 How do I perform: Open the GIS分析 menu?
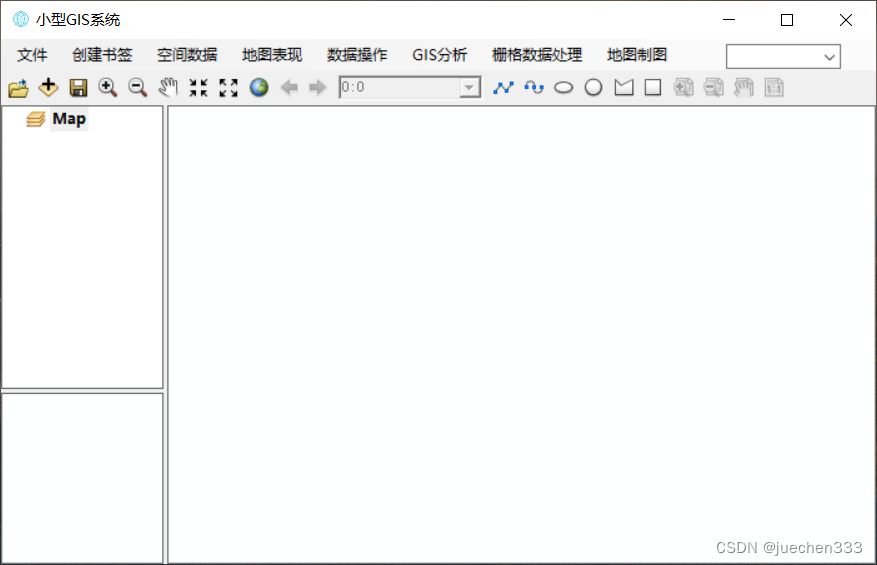pyautogui.click(x=440, y=55)
